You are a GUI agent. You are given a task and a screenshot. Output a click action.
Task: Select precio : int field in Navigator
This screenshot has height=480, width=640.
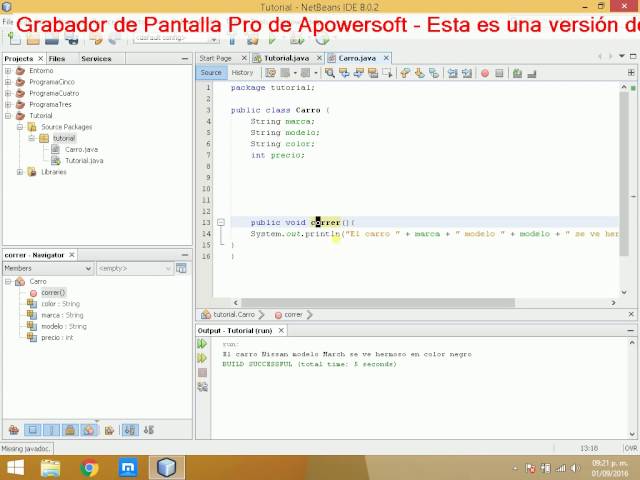click(x=57, y=338)
